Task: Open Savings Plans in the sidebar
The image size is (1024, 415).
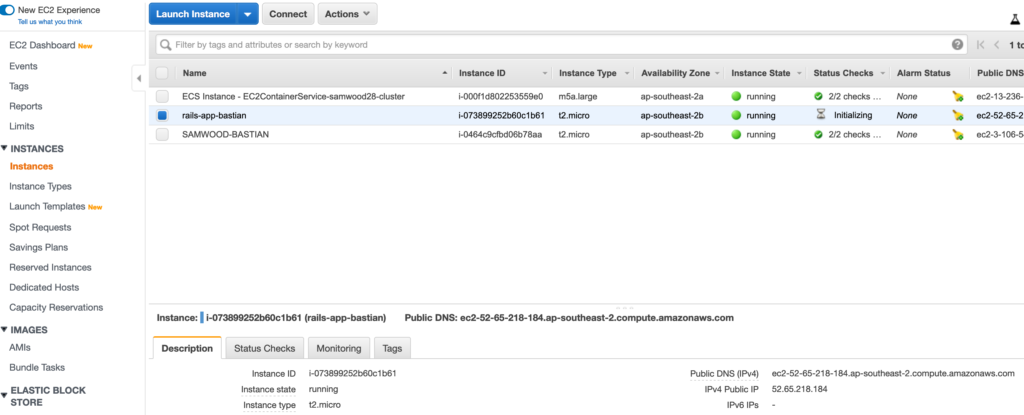Action: coord(39,247)
